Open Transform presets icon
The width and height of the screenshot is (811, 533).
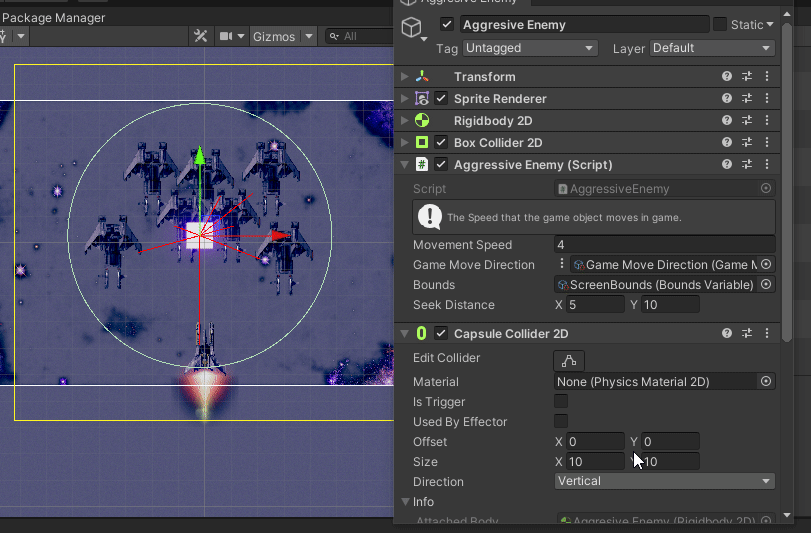tap(747, 77)
